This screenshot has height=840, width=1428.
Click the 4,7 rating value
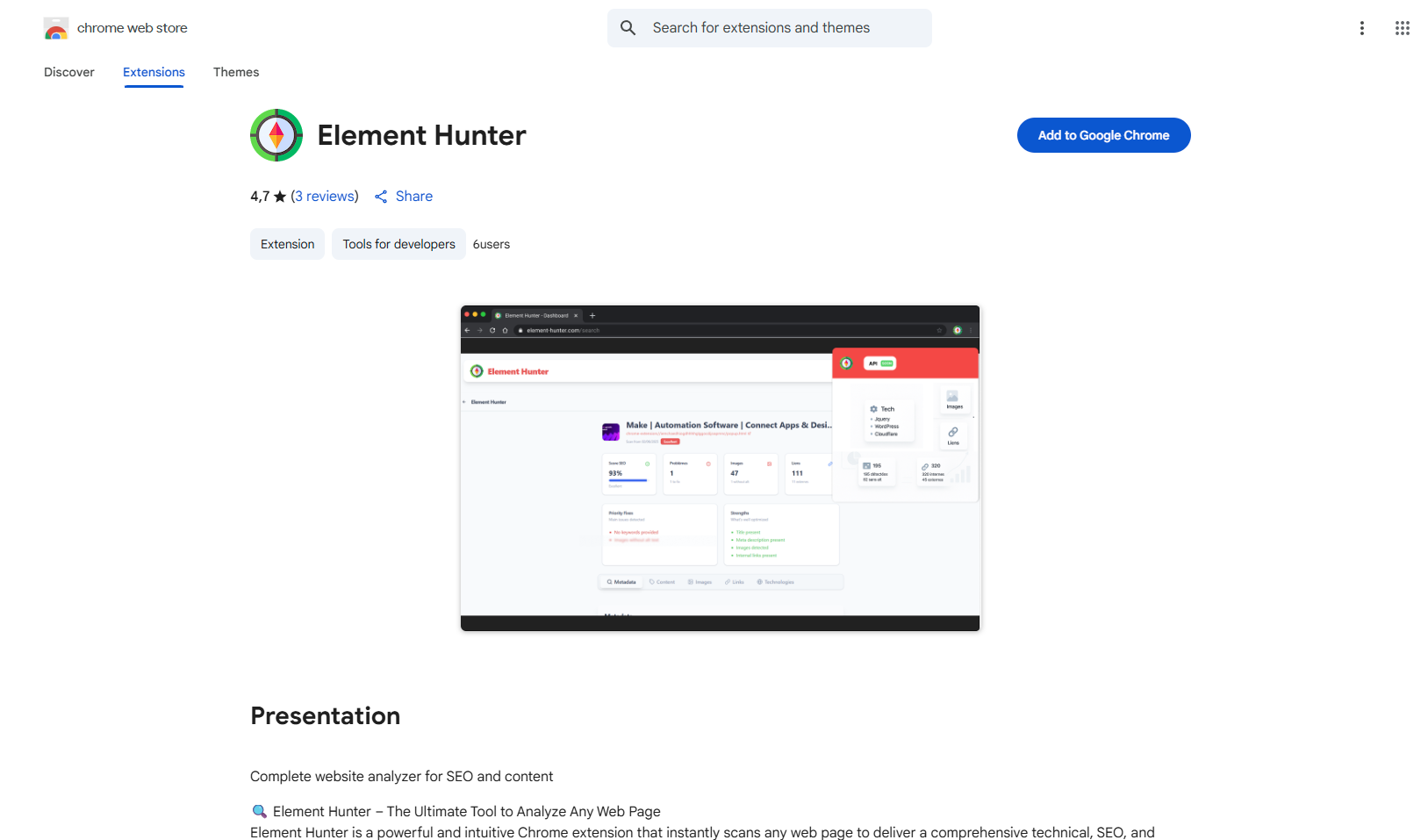260,197
